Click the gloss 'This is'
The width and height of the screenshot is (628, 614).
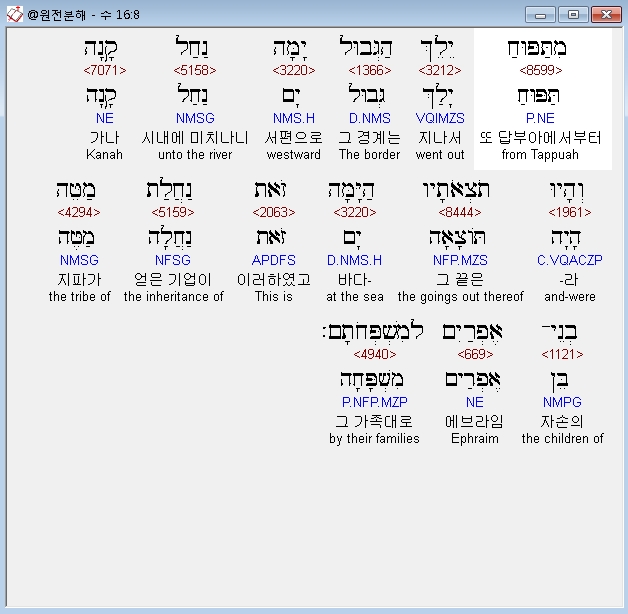coord(274,297)
